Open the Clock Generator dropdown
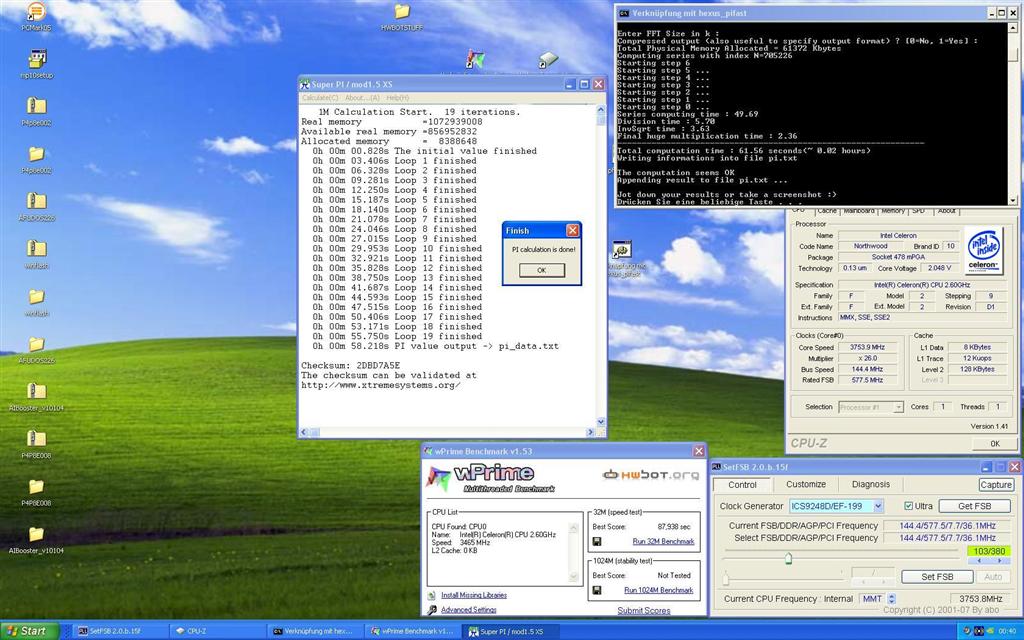The image size is (1024, 640). 878,506
